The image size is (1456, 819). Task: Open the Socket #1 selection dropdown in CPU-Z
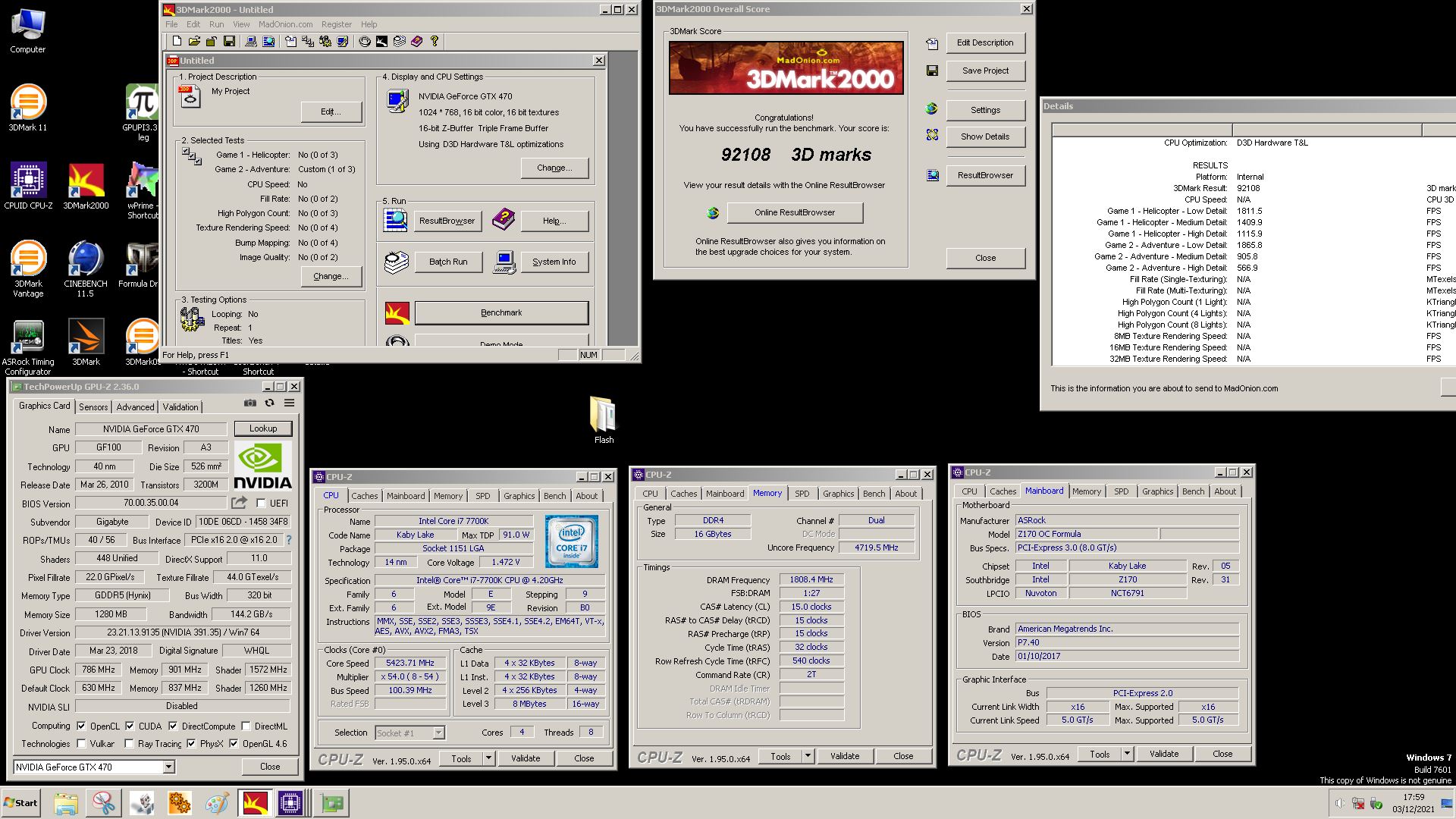(438, 733)
